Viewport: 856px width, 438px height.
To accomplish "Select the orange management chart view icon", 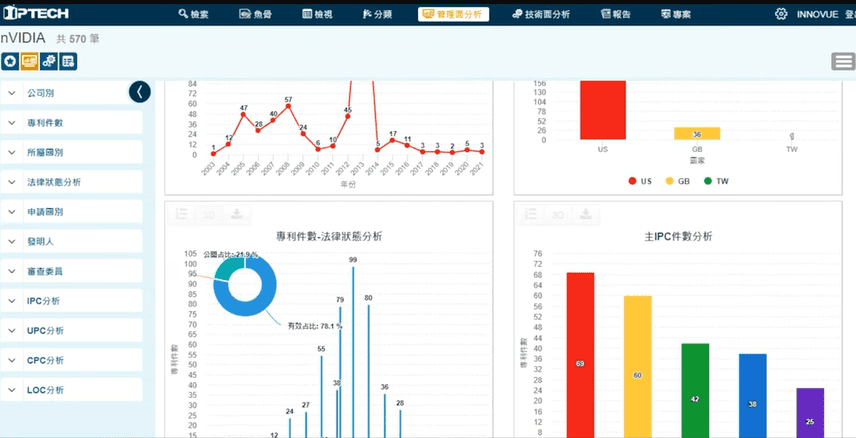I will tap(29, 61).
